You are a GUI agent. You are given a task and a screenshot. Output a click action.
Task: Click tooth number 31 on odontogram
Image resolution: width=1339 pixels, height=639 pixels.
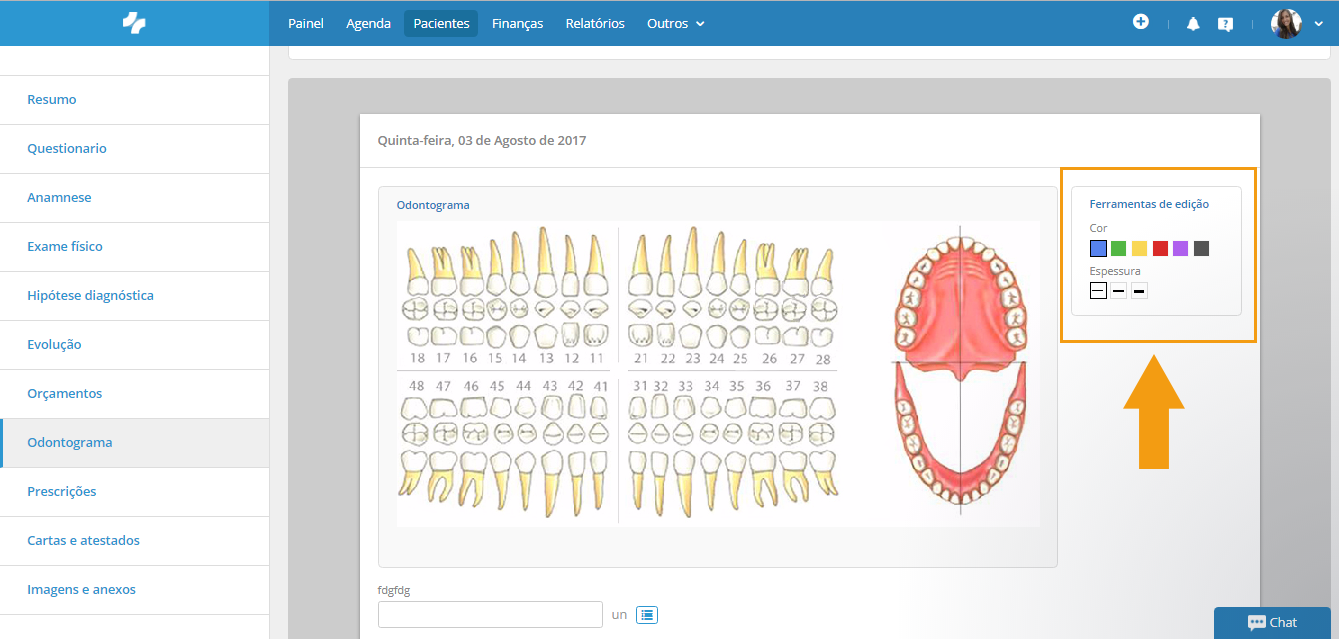point(638,386)
